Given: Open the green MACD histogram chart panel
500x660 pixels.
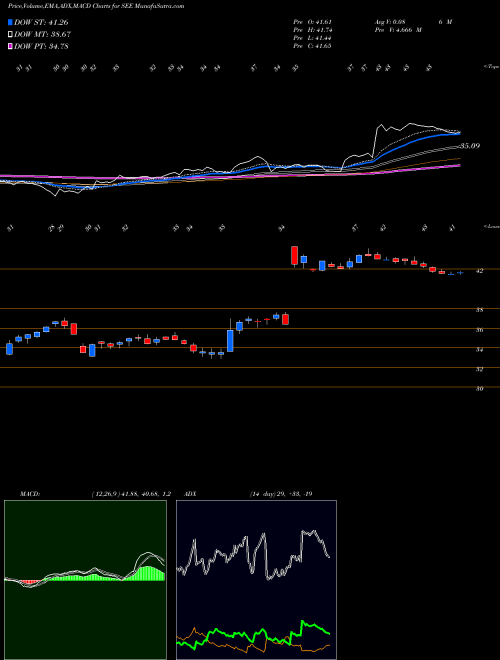Looking at the screenshot, I should coord(85,580).
